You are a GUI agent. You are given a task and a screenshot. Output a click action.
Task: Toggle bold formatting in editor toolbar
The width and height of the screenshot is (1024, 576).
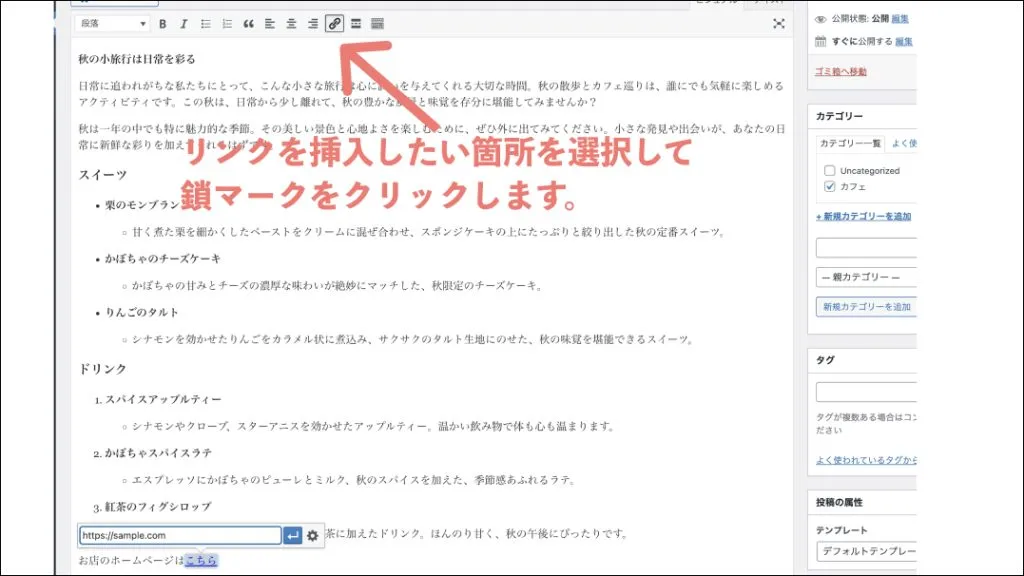coord(163,24)
